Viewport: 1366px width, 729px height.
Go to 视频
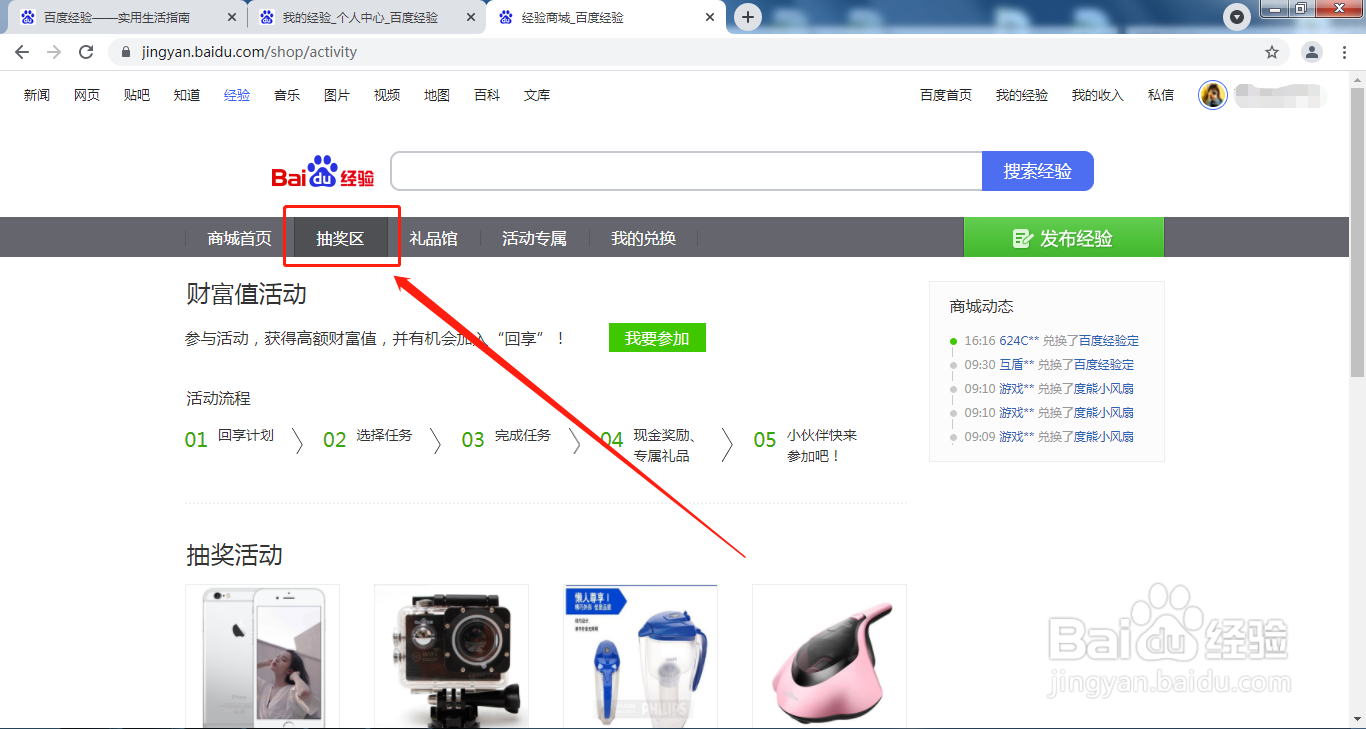(387, 95)
